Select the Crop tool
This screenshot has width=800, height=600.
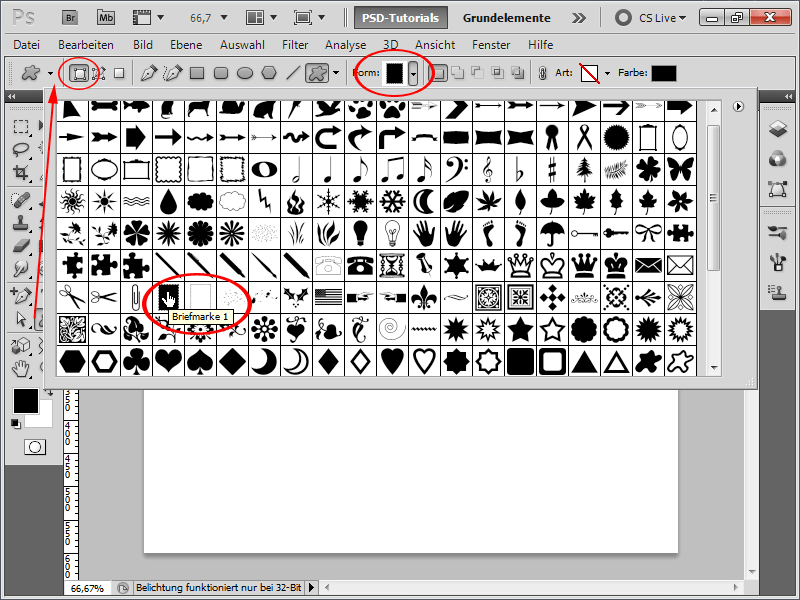click(x=21, y=173)
